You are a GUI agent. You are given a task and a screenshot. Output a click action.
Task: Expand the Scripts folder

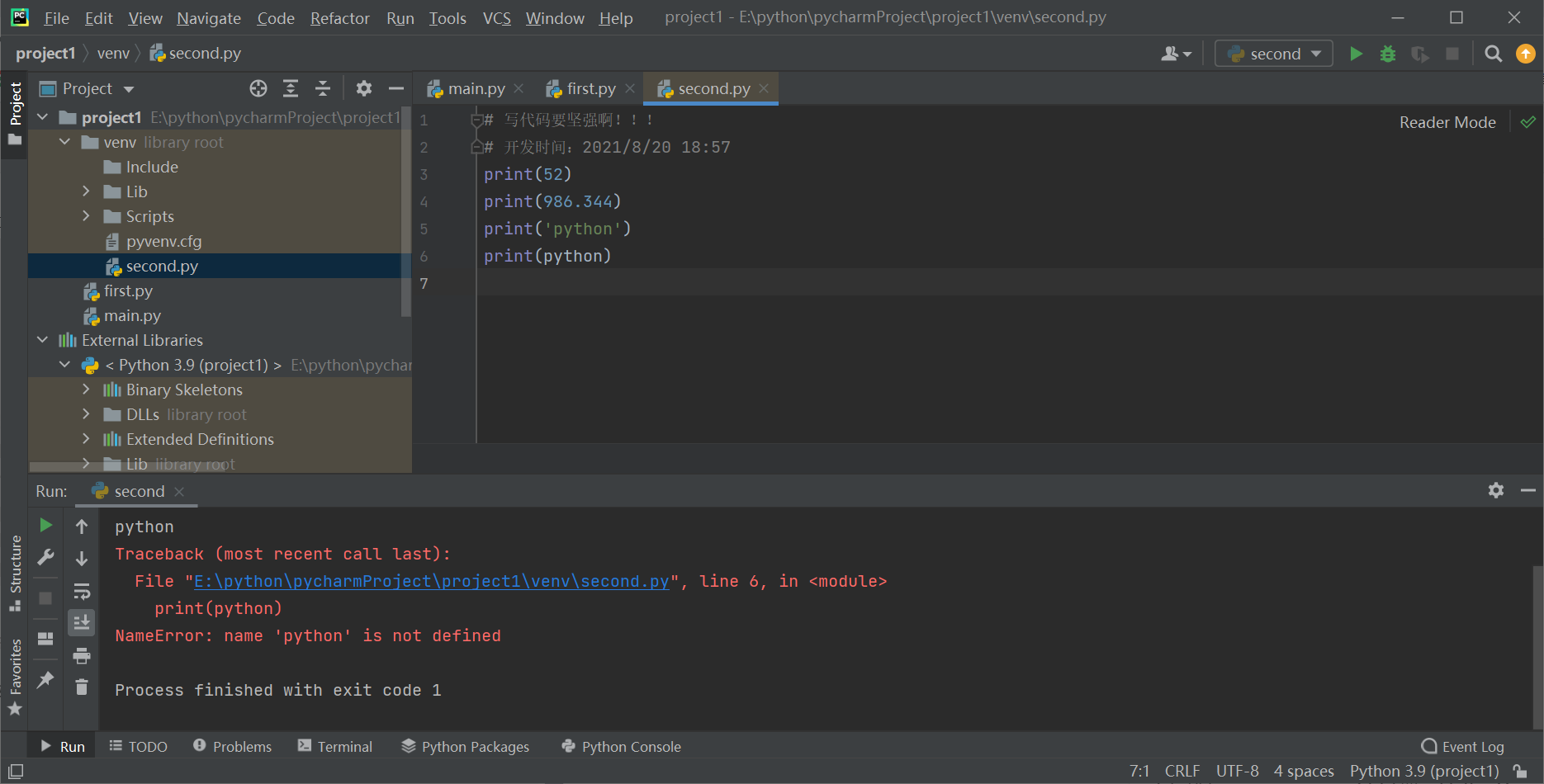87,216
